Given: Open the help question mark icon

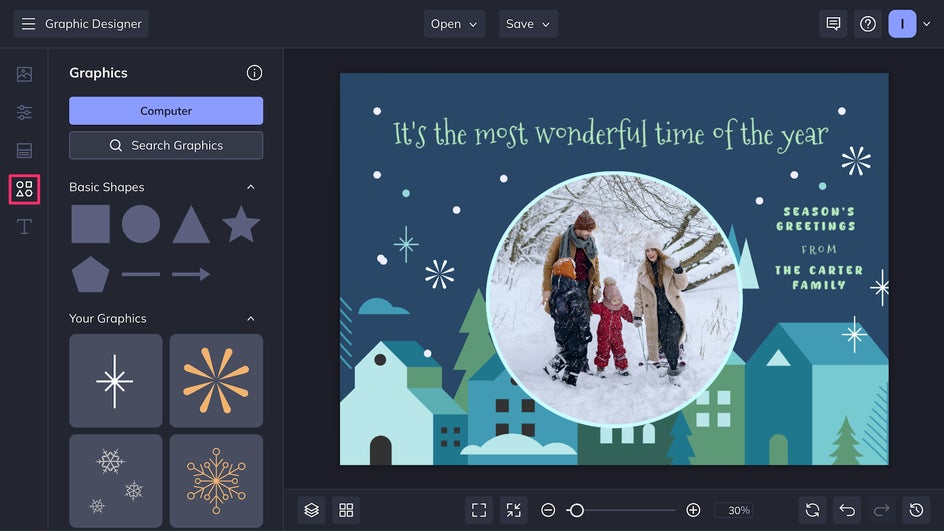Looking at the screenshot, I should tap(868, 24).
